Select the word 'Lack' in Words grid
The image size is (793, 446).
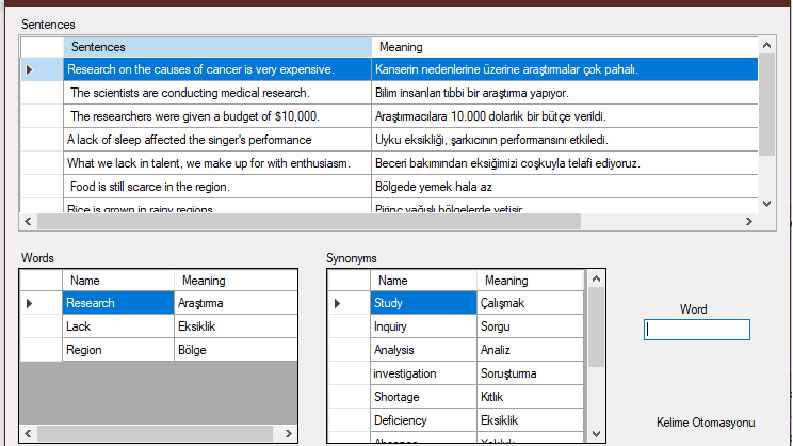point(118,326)
